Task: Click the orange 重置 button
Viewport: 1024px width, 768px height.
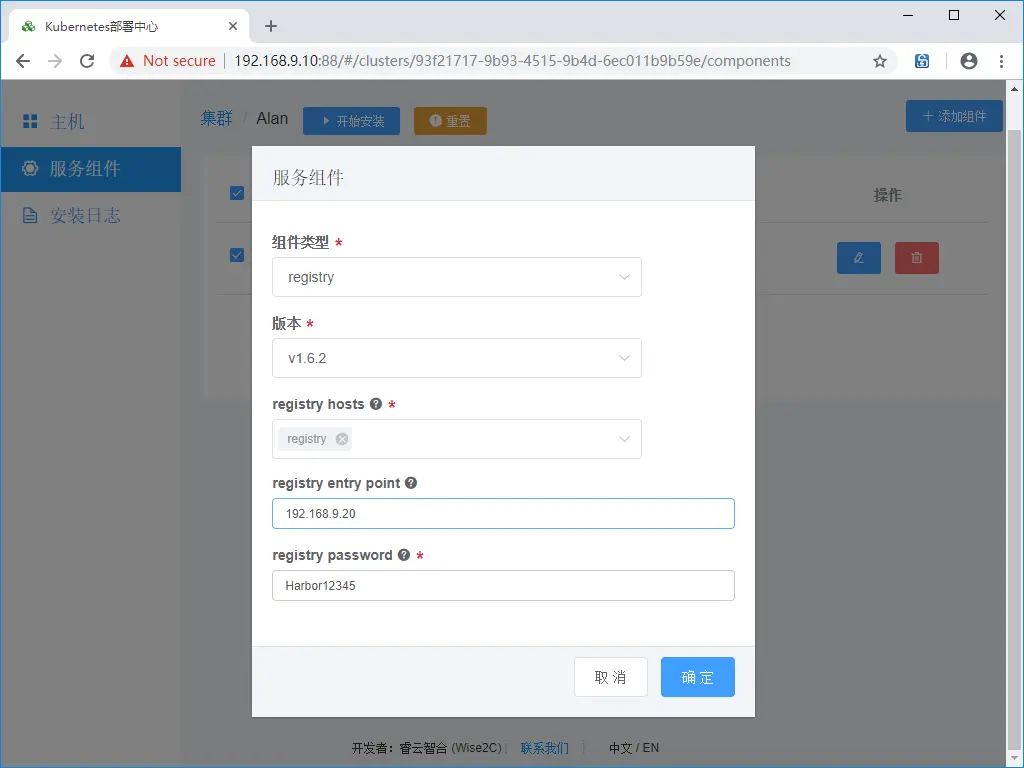Action: coord(450,121)
